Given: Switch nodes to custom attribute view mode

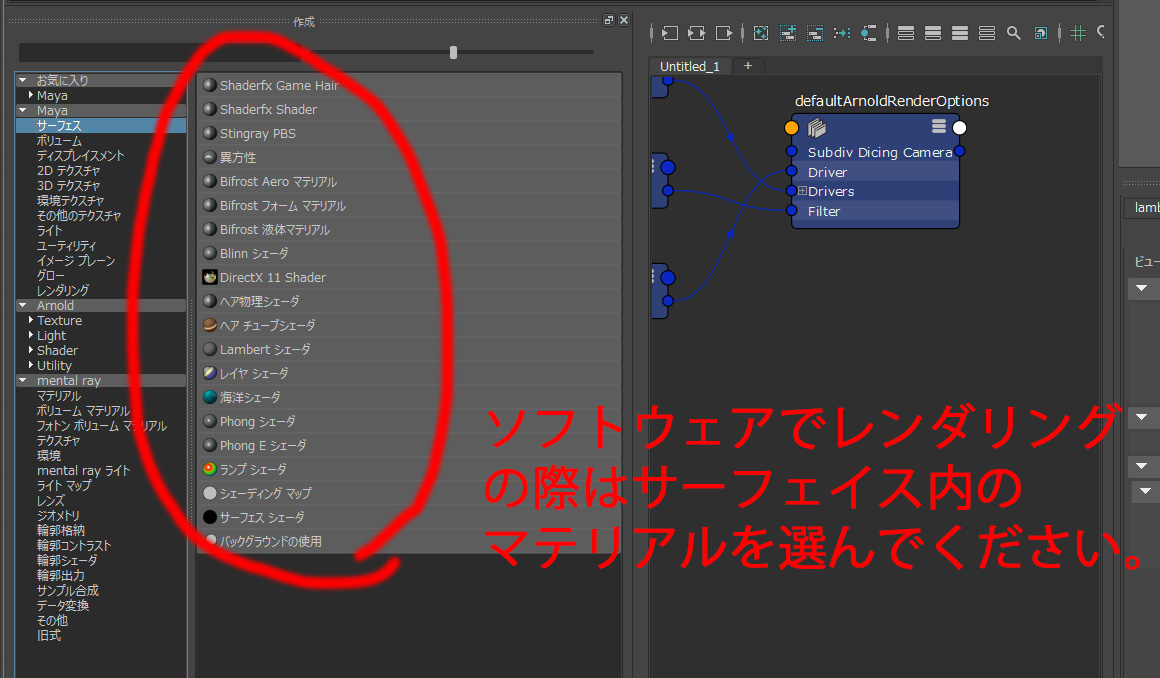Looking at the screenshot, I should pyautogui.click(x=987, y=33).
